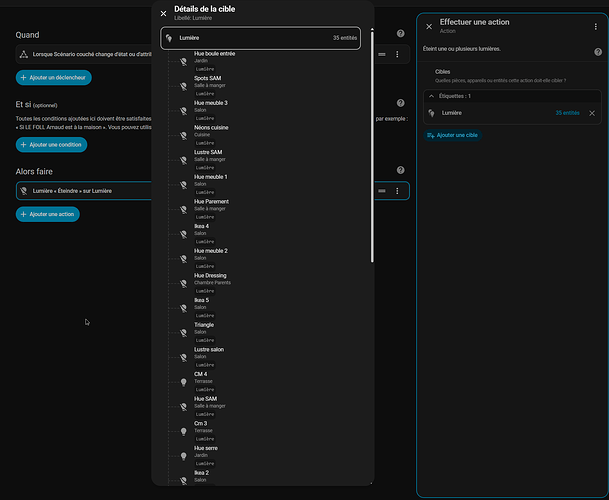The height and width of the screenshot is (500, 609).
Task: Click the label icon in Lumière header row
Action: (171, 38)
